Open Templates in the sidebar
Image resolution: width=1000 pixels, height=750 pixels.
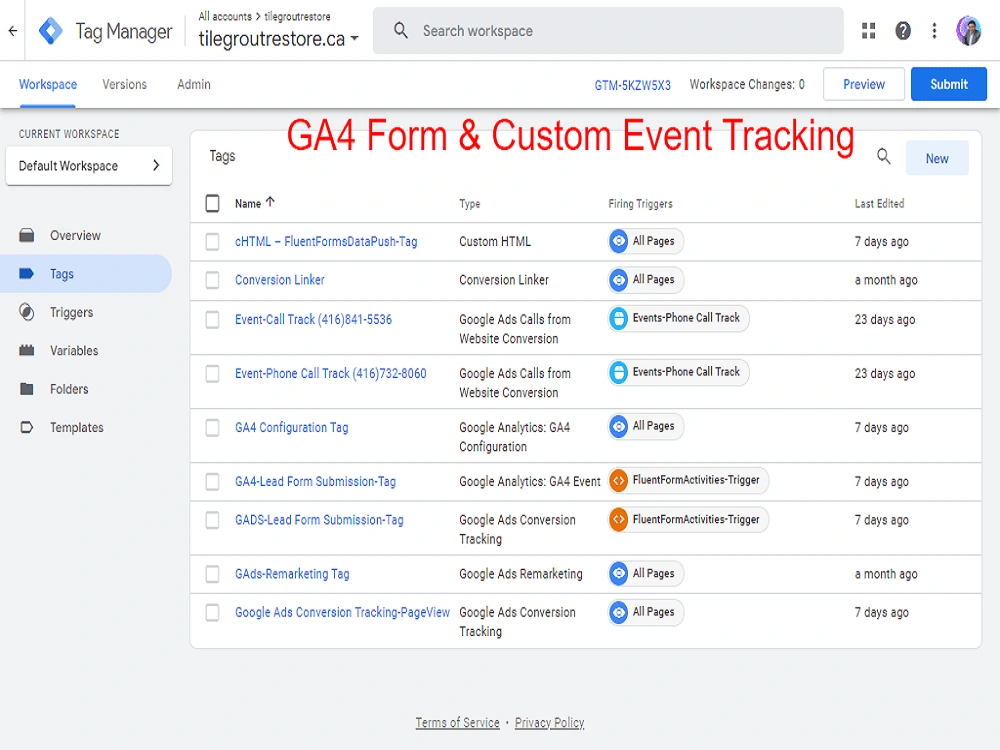77,427
